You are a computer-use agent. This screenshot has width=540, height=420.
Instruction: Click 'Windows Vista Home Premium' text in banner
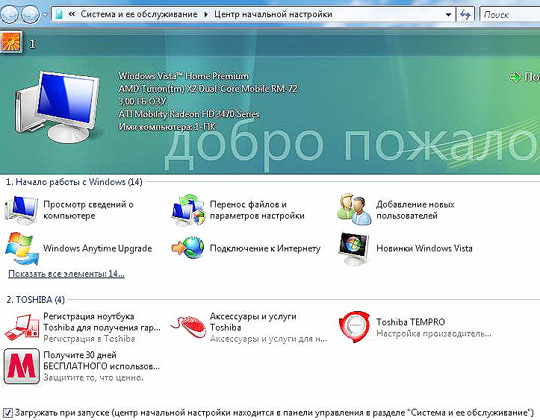[x=184, y=76]
